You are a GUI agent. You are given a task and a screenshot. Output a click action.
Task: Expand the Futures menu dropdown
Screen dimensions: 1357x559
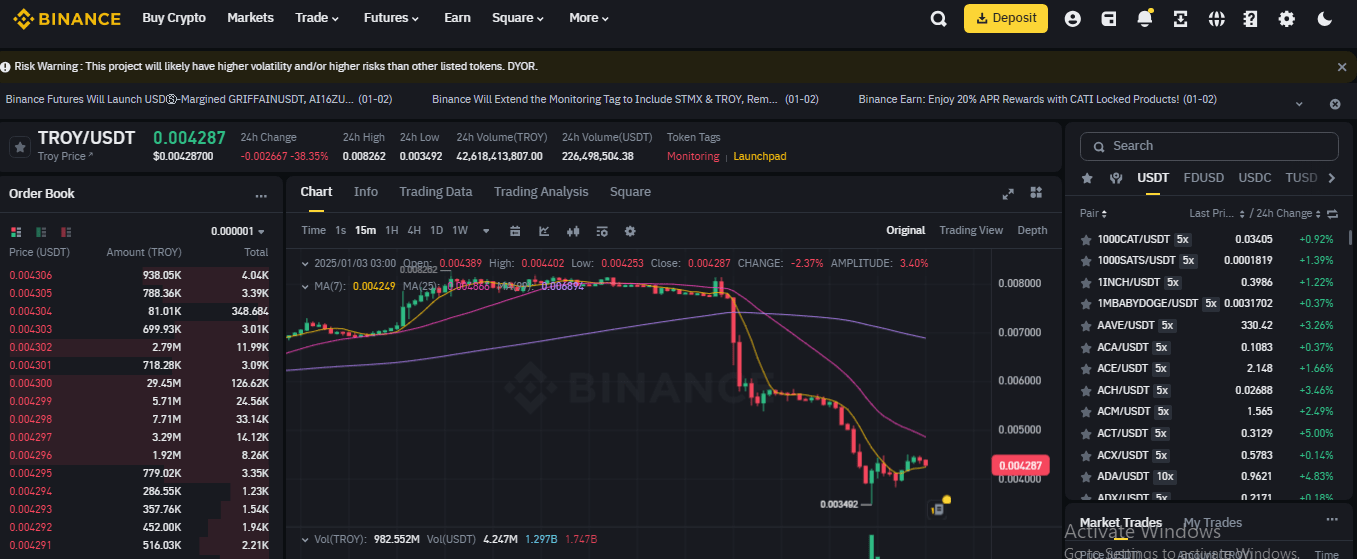(x=391, y=18)
